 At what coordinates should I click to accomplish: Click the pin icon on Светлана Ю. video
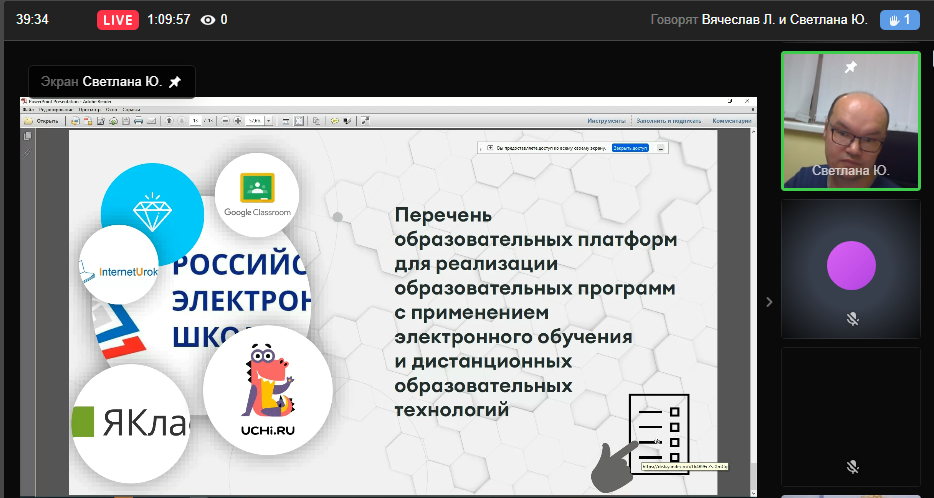(851, 67)
